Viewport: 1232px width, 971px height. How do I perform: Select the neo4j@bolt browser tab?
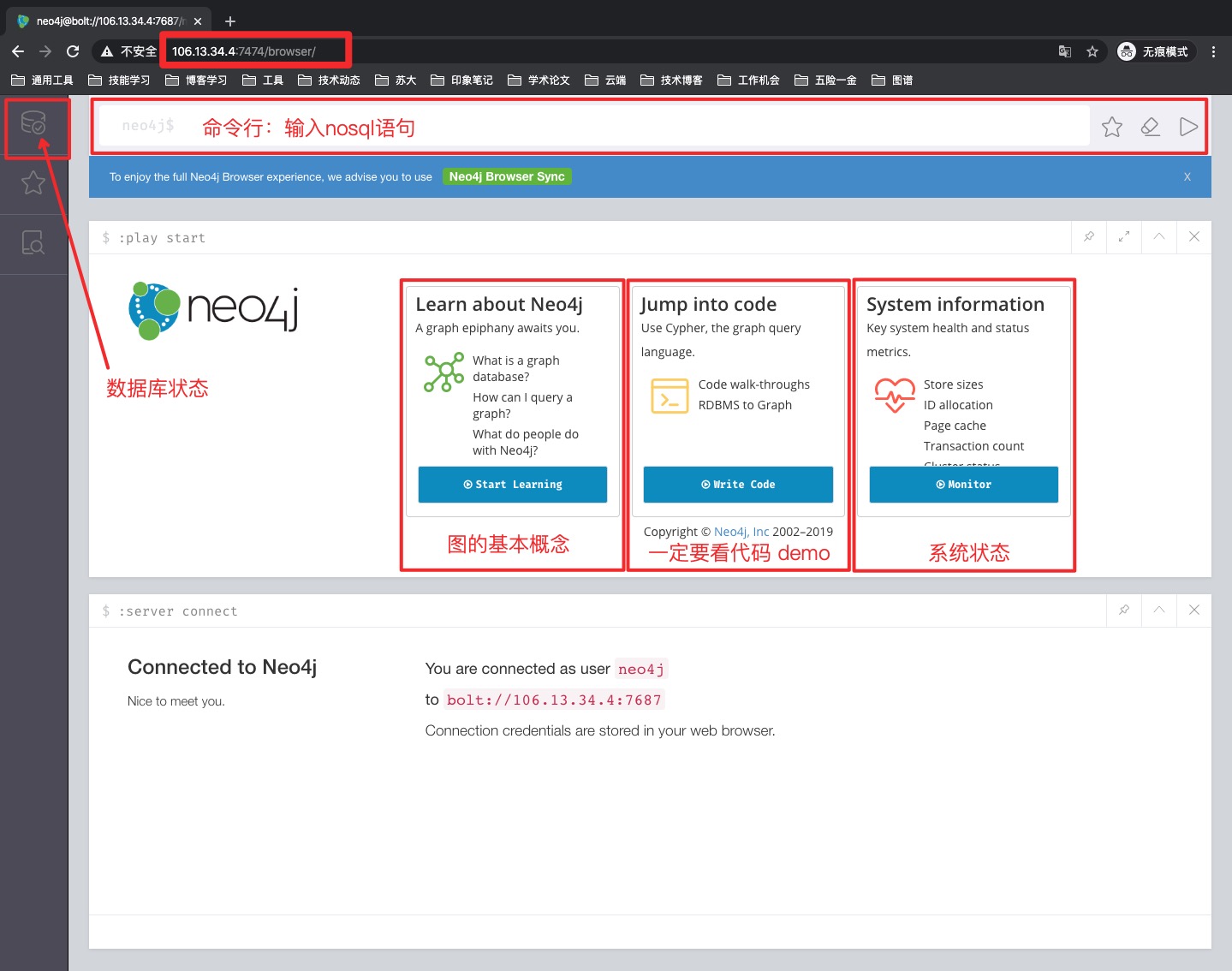click(x=108, y=21)
